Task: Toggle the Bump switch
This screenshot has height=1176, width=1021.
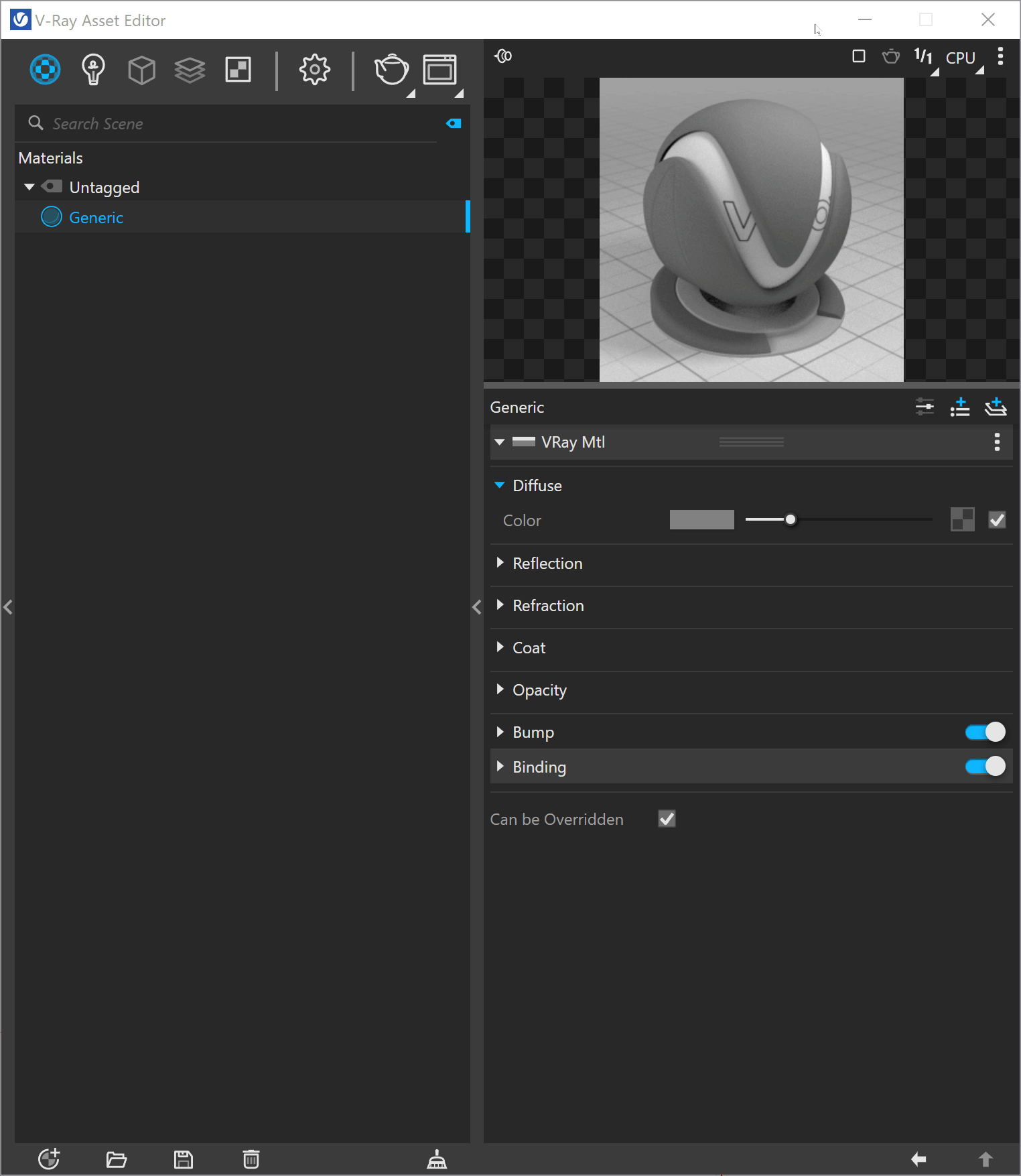Action: 985,732
